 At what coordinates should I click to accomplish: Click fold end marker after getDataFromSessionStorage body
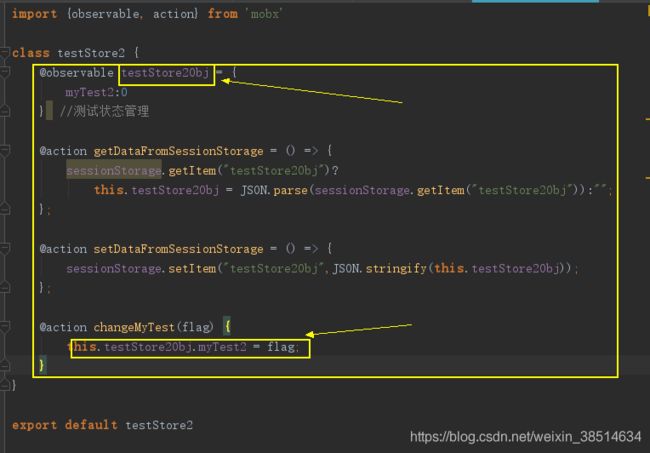pos(5,208)
